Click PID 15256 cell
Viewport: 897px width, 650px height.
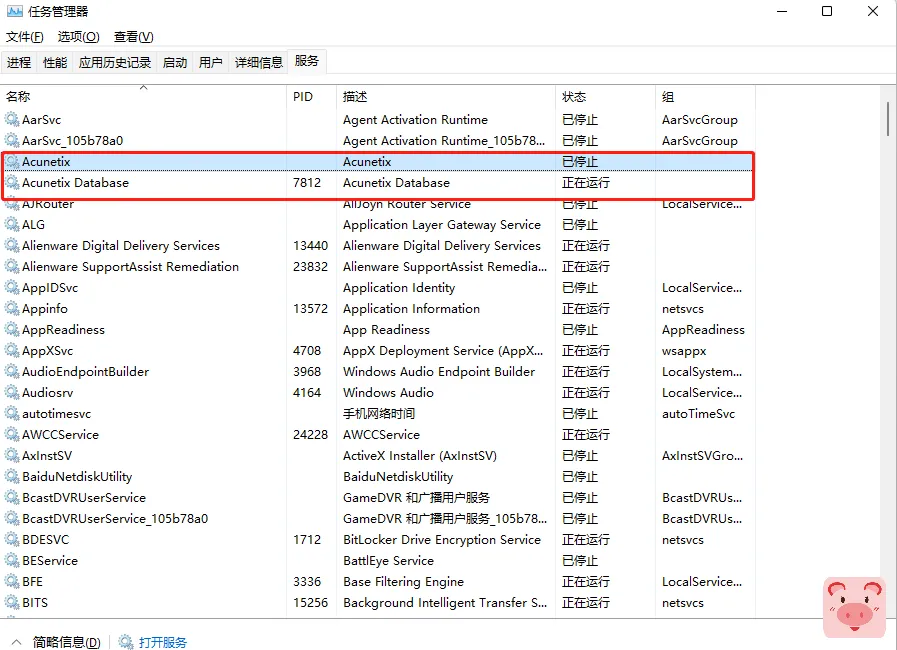[310, 603]
